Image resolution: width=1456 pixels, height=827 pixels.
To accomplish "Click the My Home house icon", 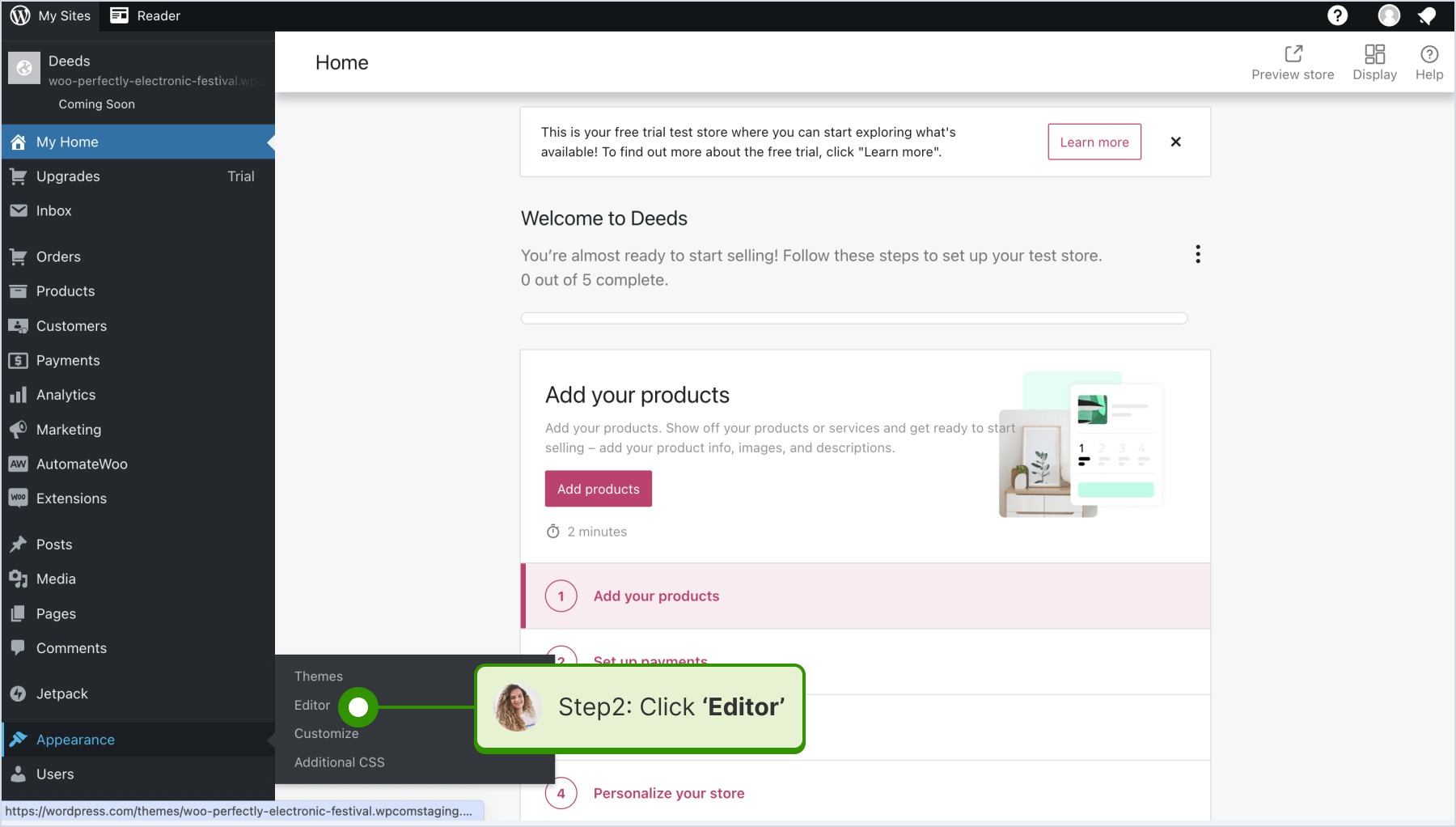I will coord(19,142).
